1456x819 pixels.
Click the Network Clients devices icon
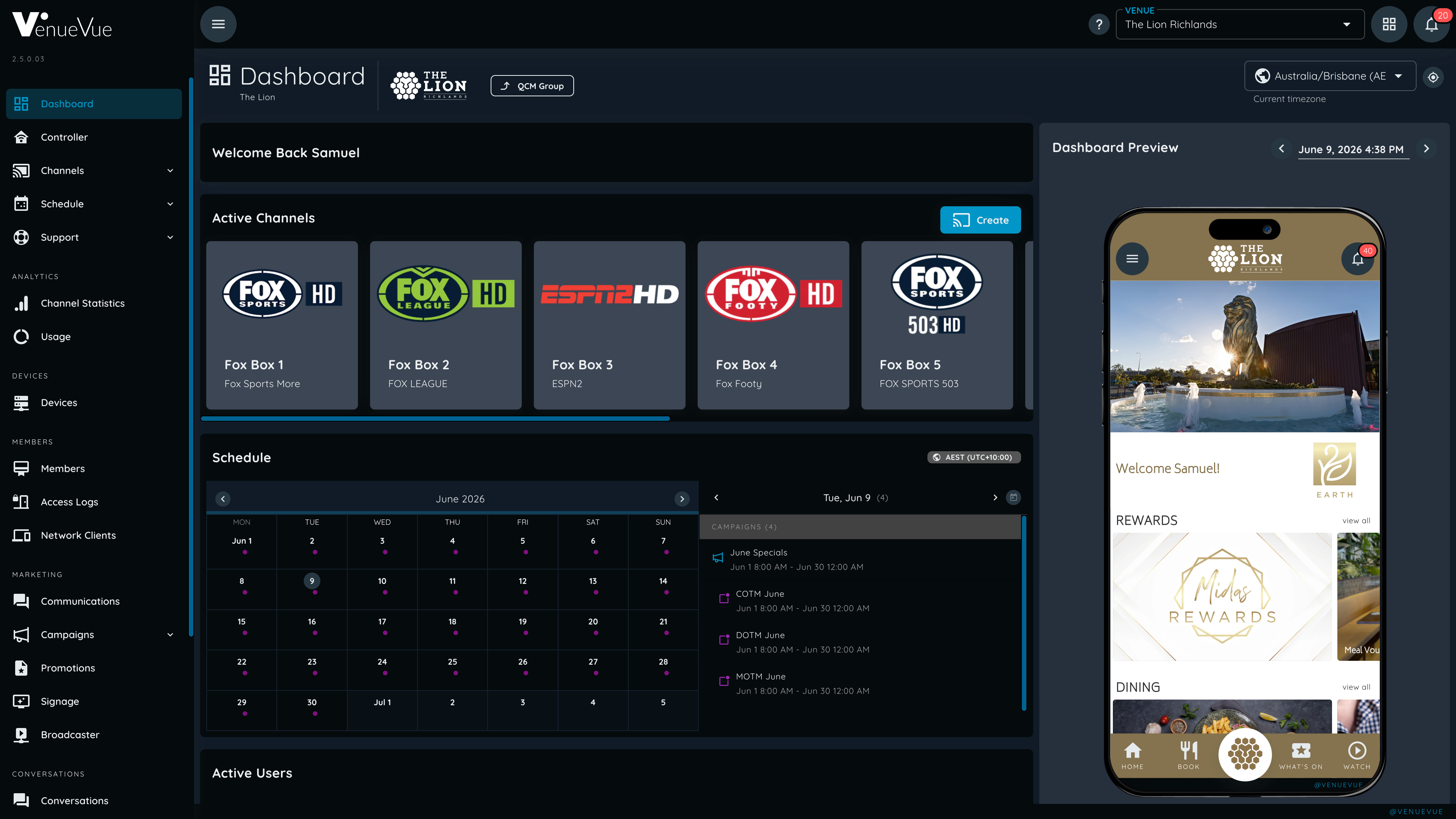[21, 535]
